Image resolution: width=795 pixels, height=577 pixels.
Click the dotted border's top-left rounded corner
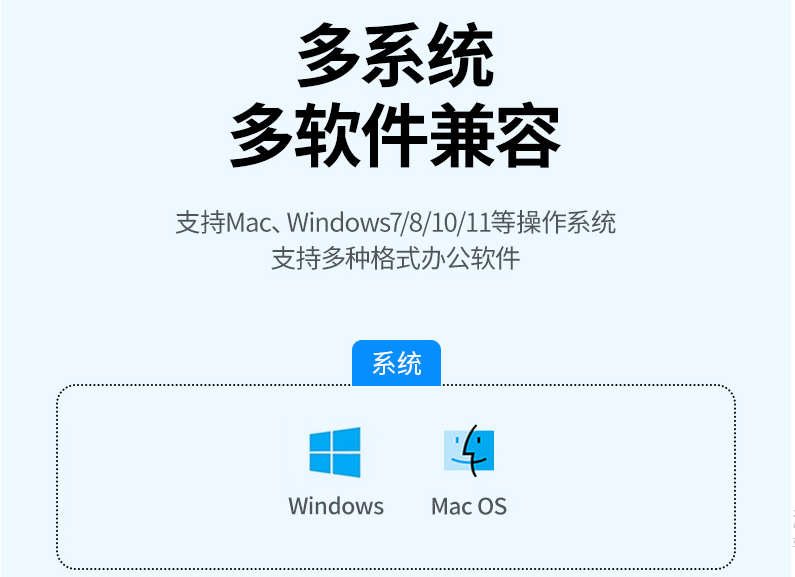pos(63,391)
